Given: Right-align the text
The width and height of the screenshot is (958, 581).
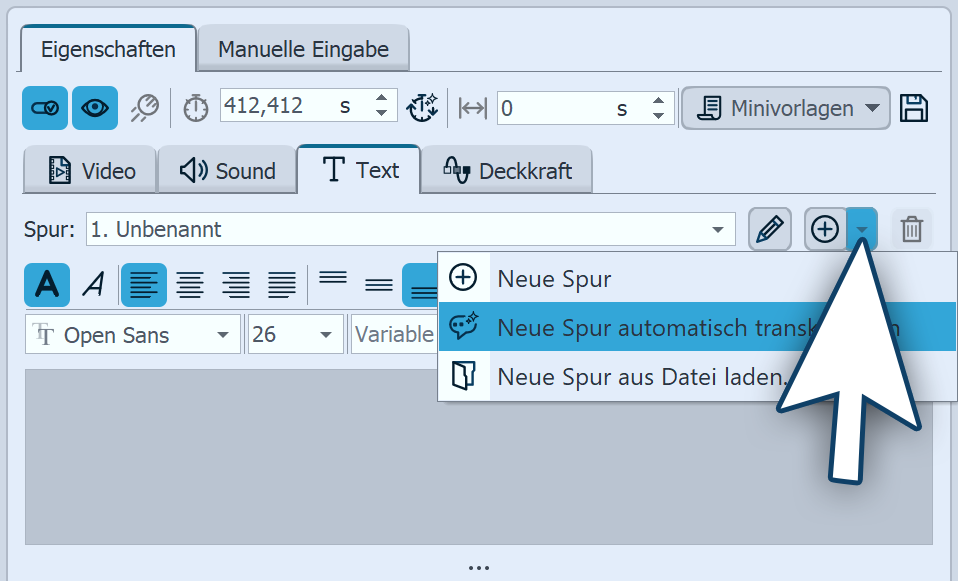Looking at the screenshot, I should (x=236, y=285).
